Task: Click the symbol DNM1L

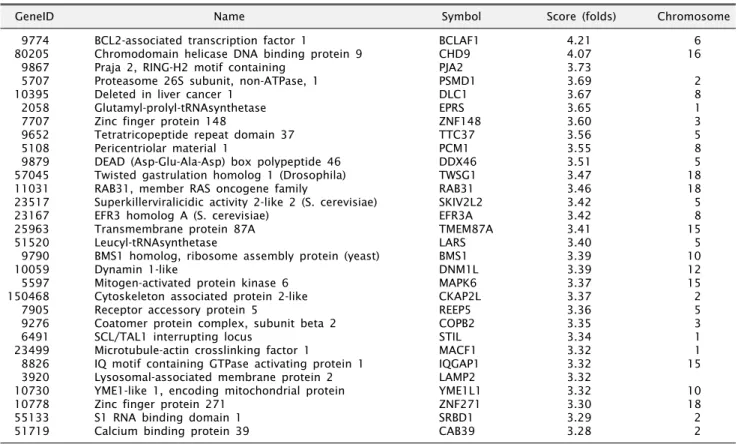Action: click(458, 269)
